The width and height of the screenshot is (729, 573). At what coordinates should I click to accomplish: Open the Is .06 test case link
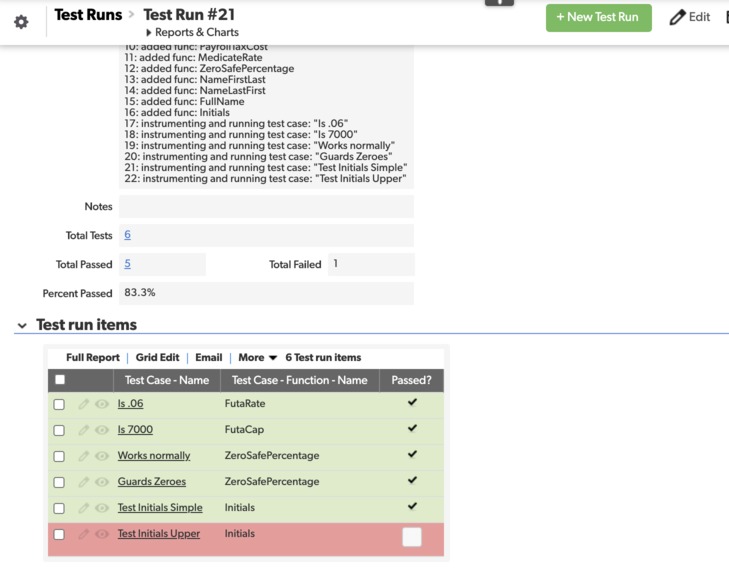coord(130,404)
